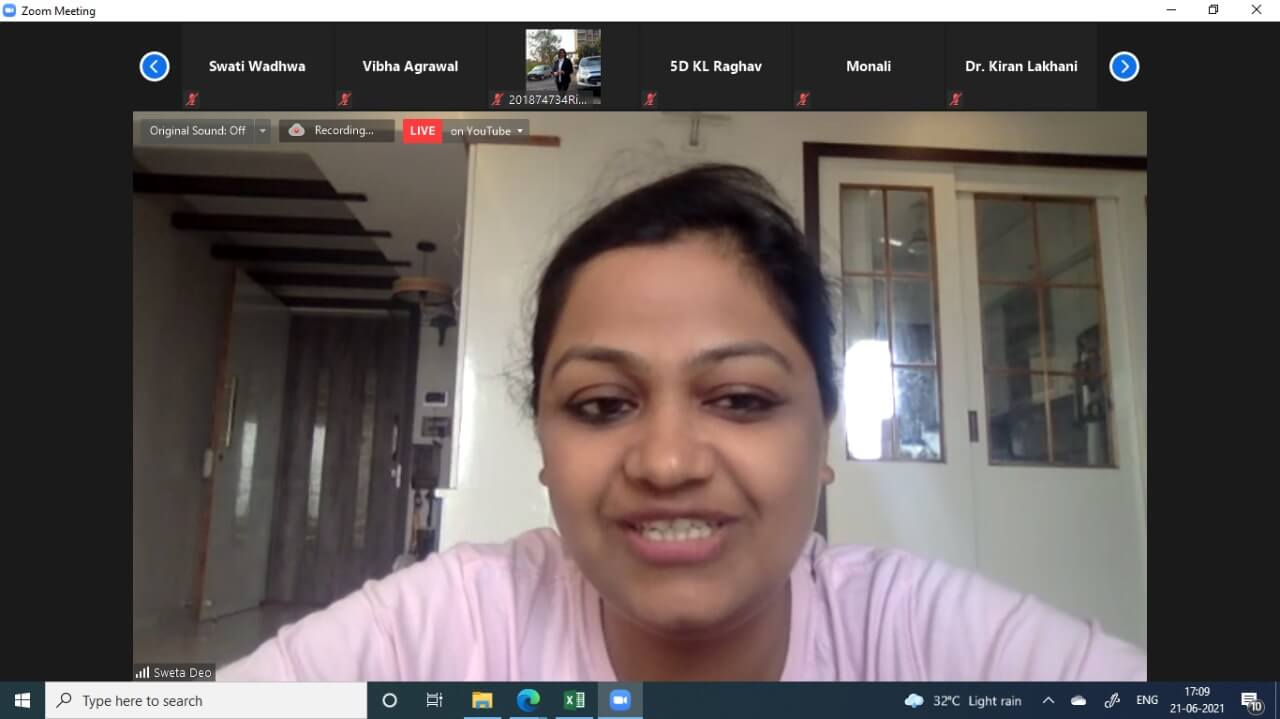Viewport: 1280px width, 719px height.
Task: Select the 5D KL Raghav tile
Action: [716, 67]
